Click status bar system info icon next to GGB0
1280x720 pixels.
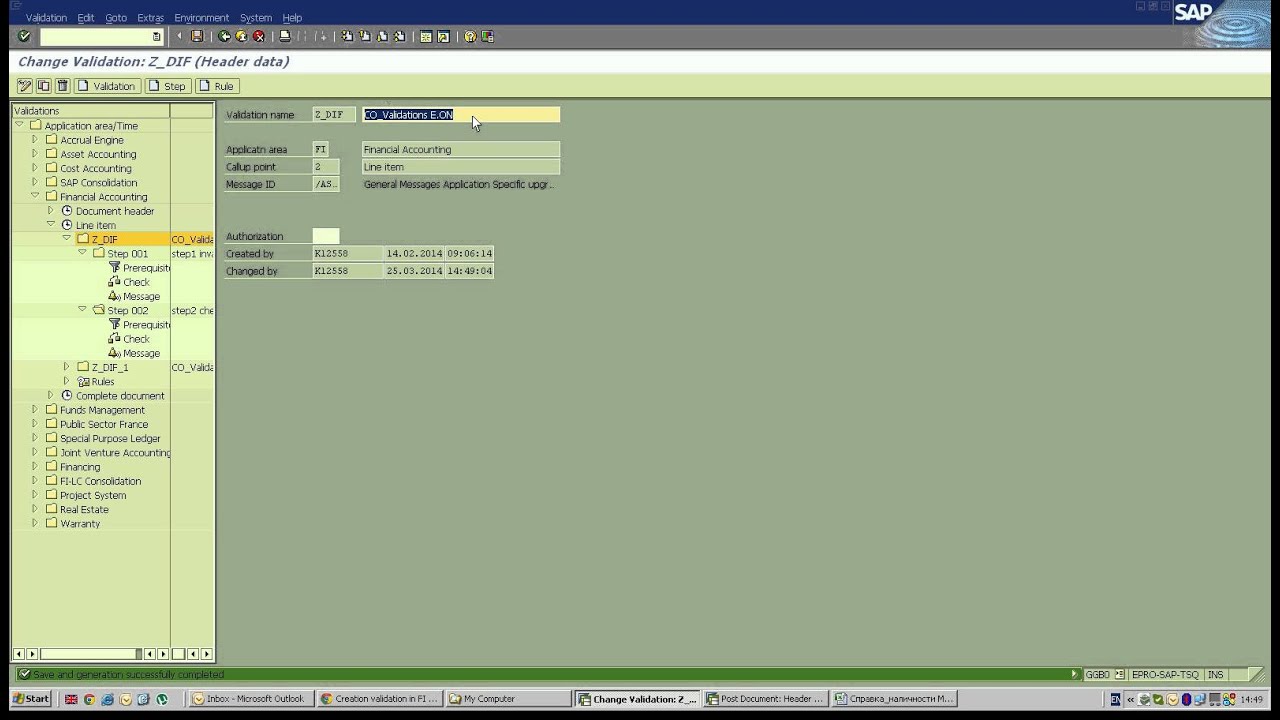point(1119,675)
